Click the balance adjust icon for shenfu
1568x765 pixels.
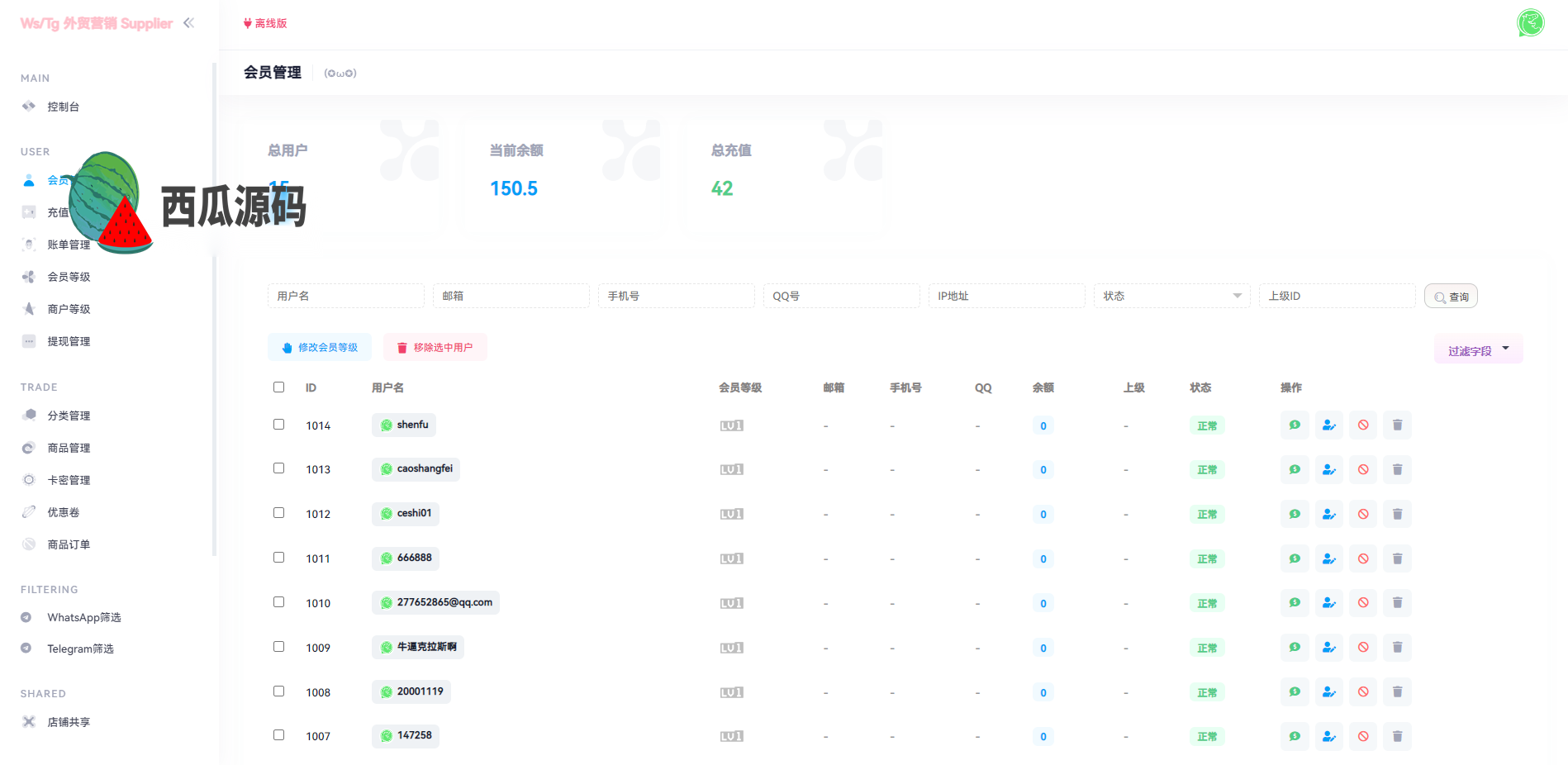click(1295, 425)
